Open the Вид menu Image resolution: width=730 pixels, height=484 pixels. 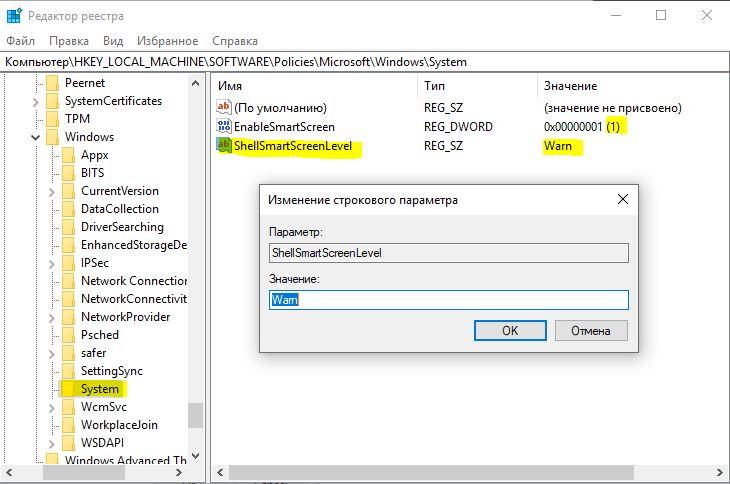(113, 41)
